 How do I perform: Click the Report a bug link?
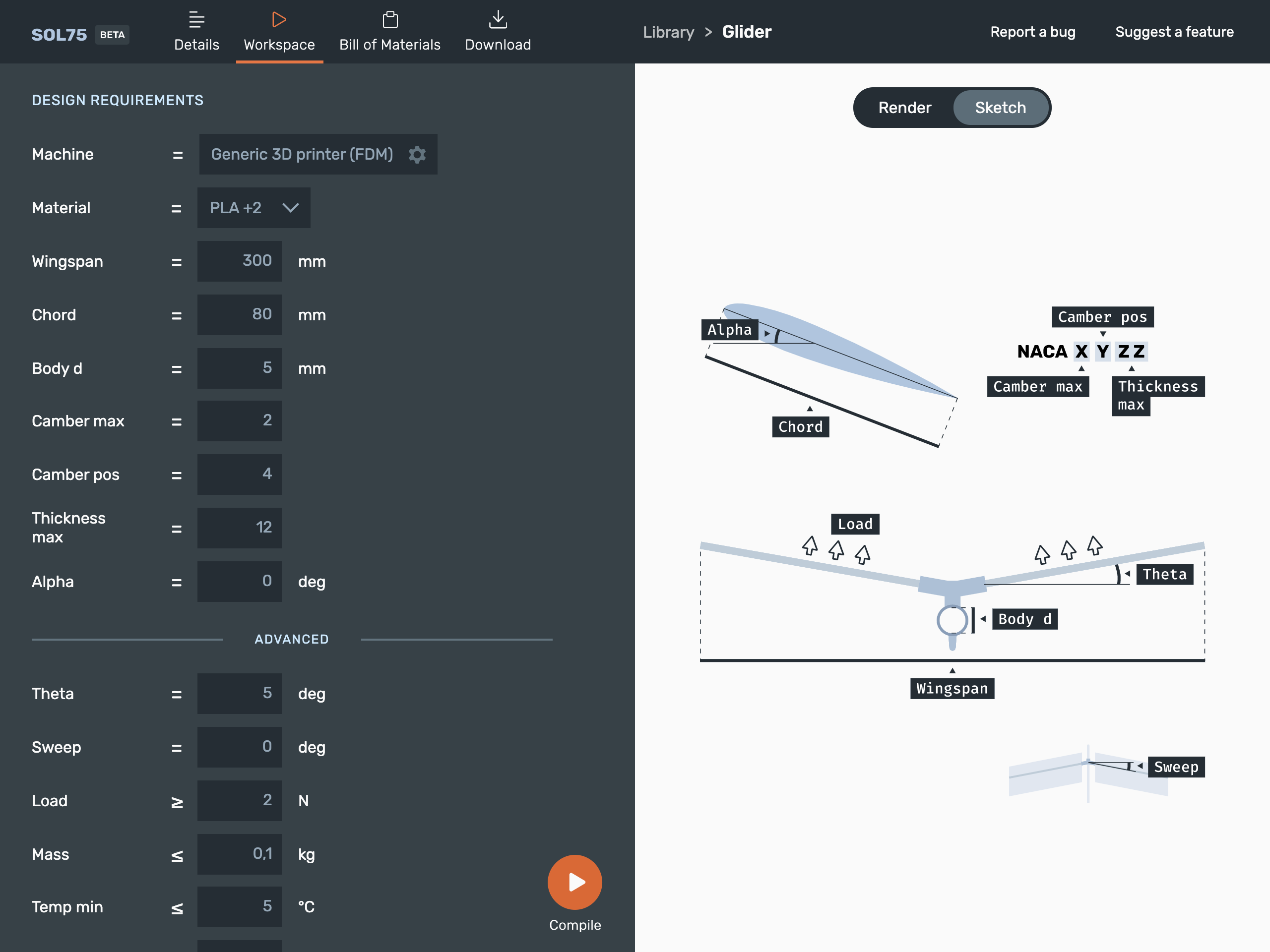[1032, 32]
